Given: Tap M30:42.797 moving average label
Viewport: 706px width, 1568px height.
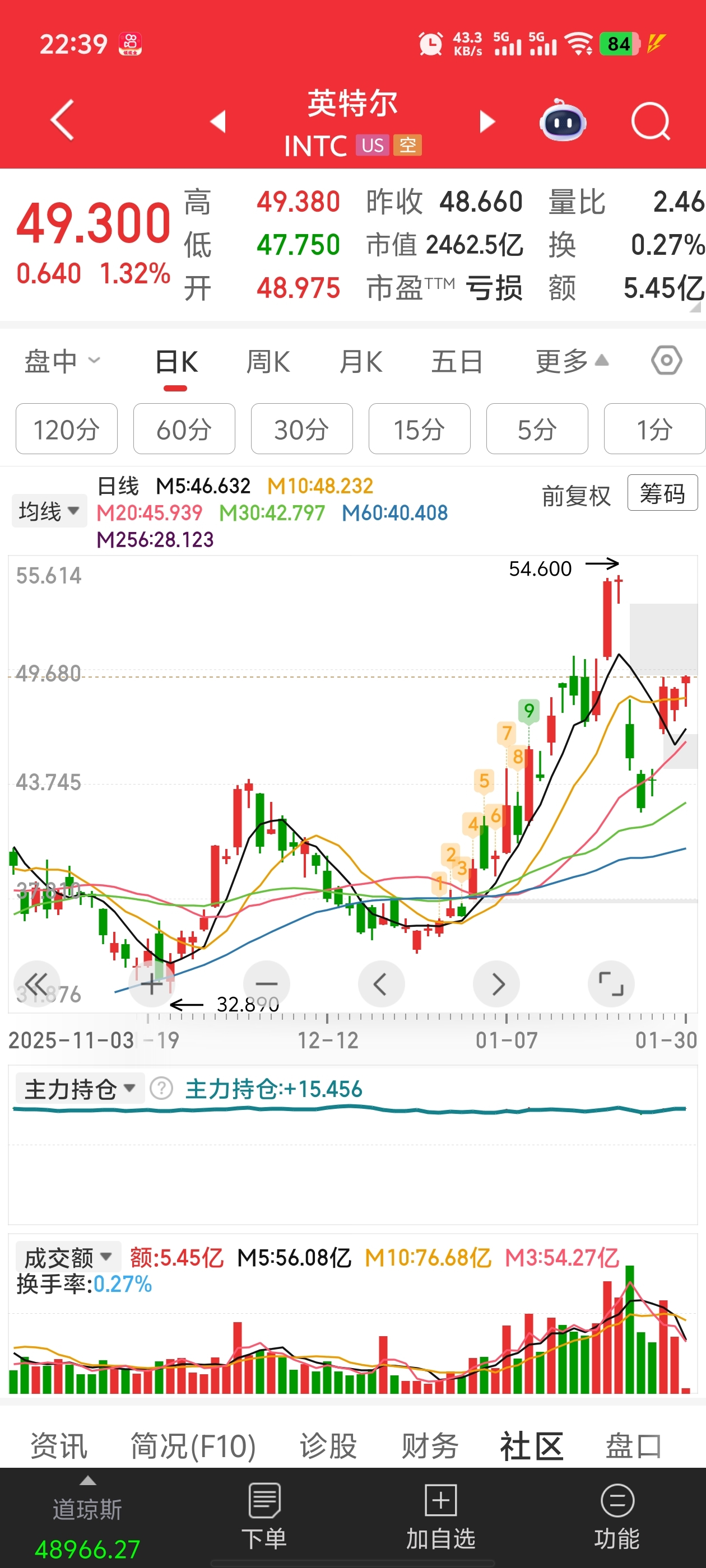Looking at the screenshot, I should [x=272, y=512].
